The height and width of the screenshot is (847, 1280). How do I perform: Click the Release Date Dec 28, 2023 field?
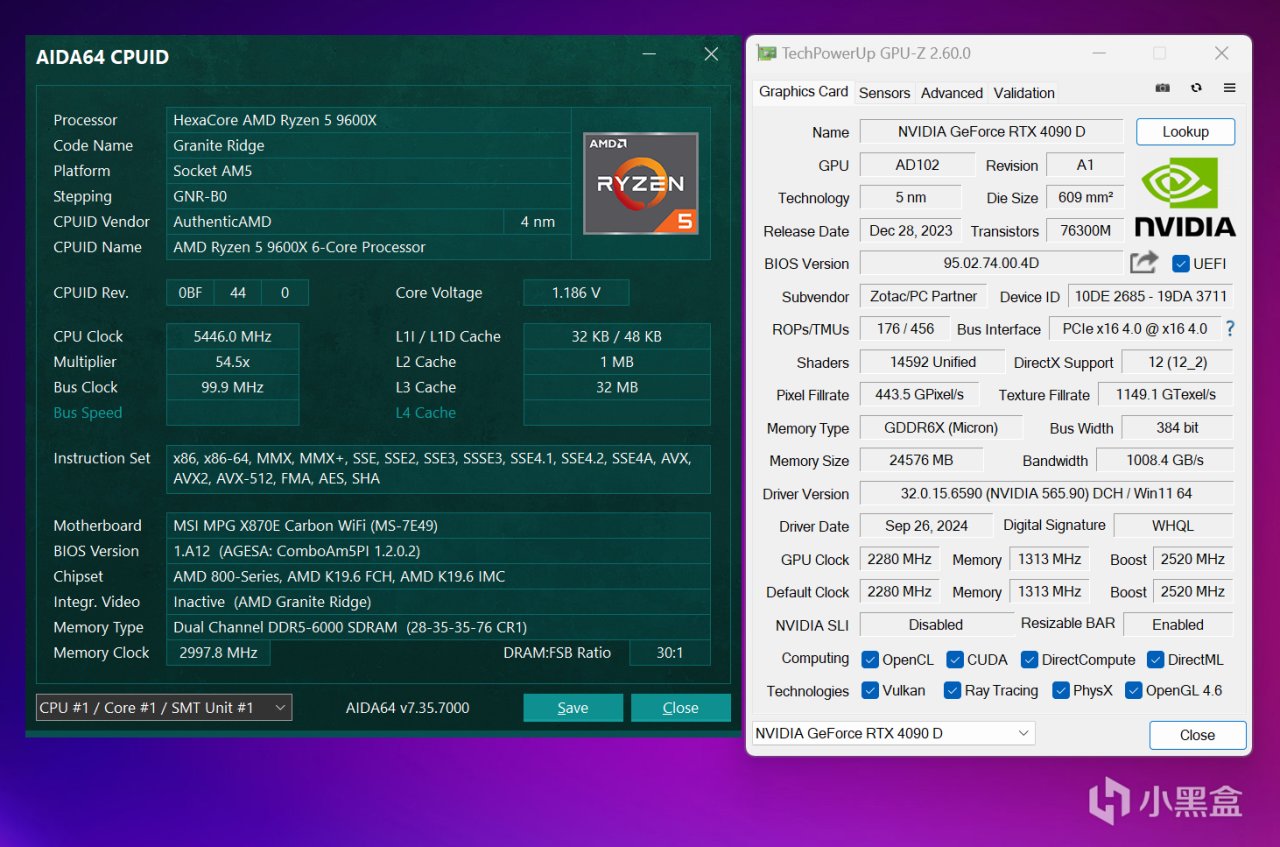[x=910, y=231]
